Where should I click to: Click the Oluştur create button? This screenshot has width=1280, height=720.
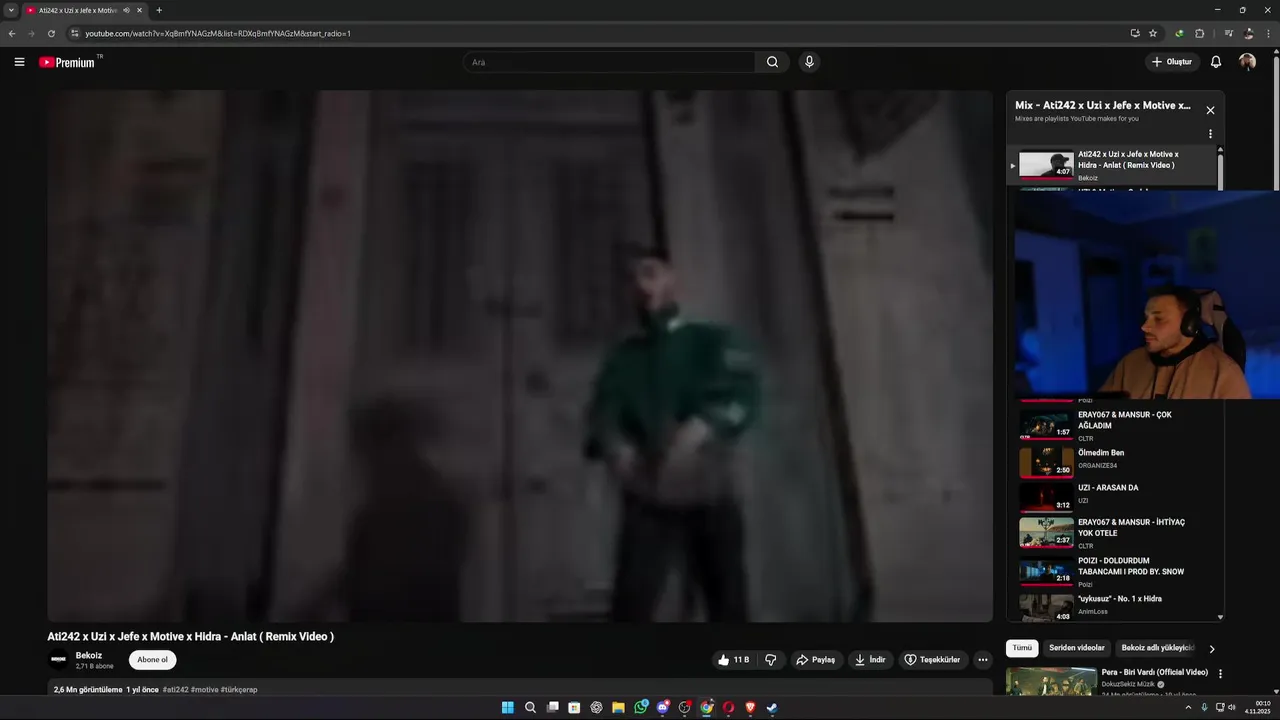pyautogui.click(x=1172, y=62)
